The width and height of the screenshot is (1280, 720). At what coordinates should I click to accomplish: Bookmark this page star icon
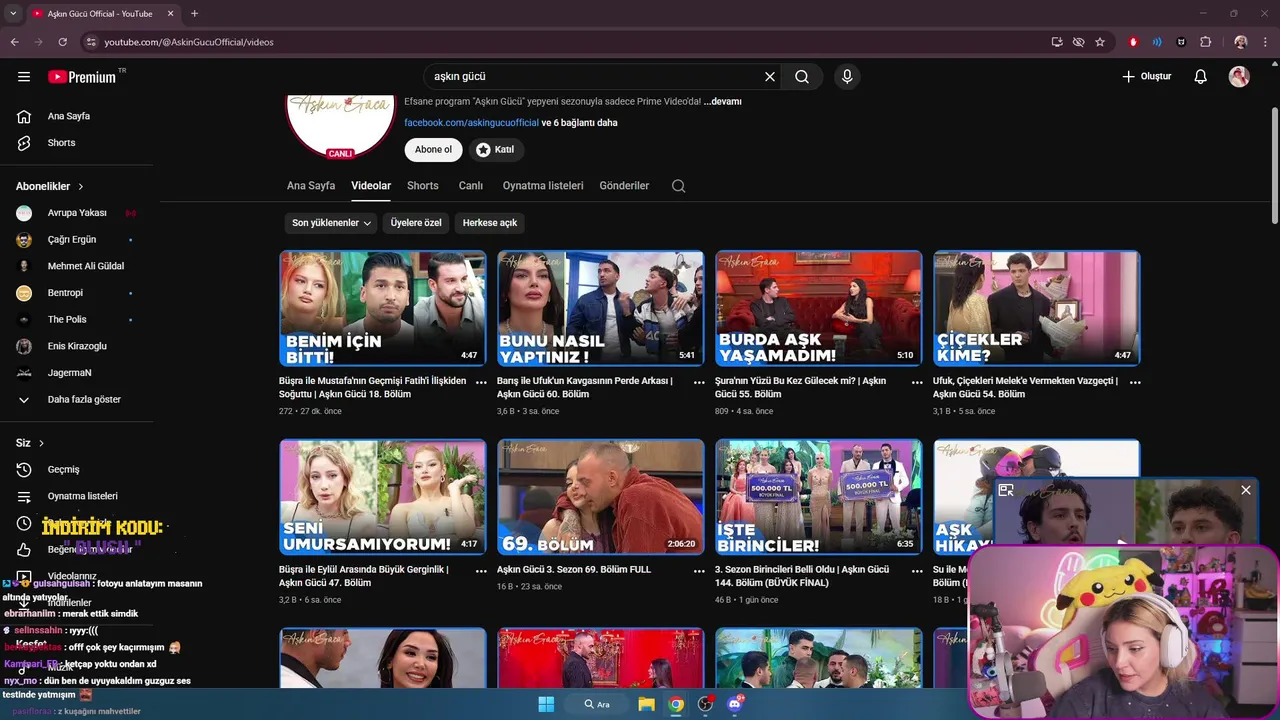point(1100,42)
